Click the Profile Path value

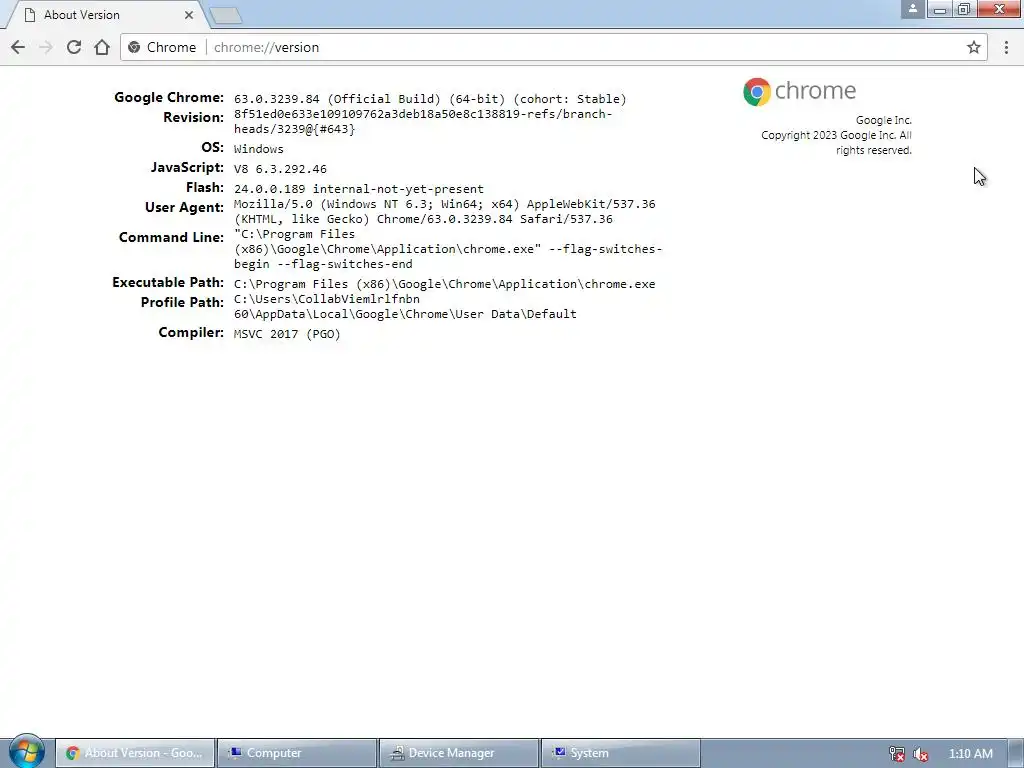coord(405,306)
